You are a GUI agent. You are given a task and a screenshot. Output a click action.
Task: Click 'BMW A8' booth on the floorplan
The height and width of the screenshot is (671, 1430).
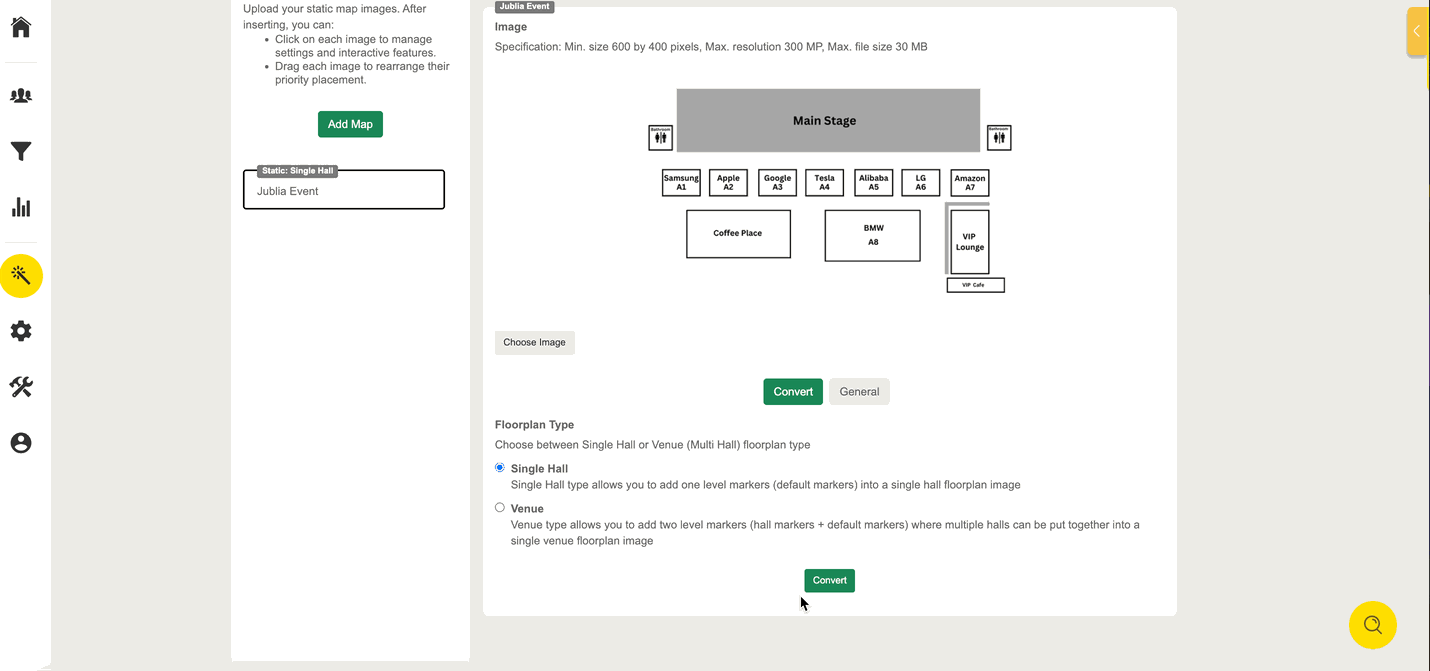872,236
